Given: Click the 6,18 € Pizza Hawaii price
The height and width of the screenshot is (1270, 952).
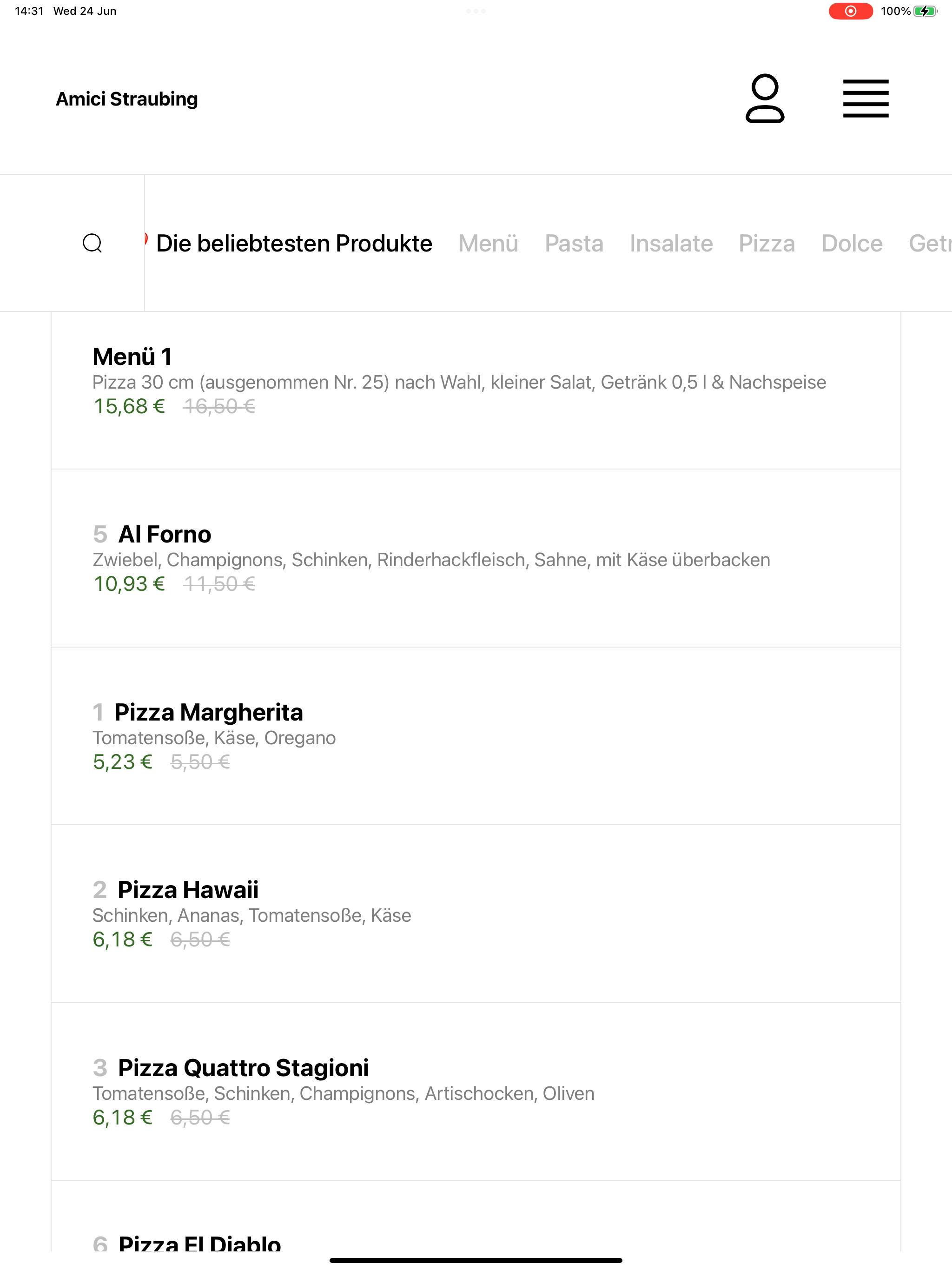Looking at the screenshot, I should 123,939.
